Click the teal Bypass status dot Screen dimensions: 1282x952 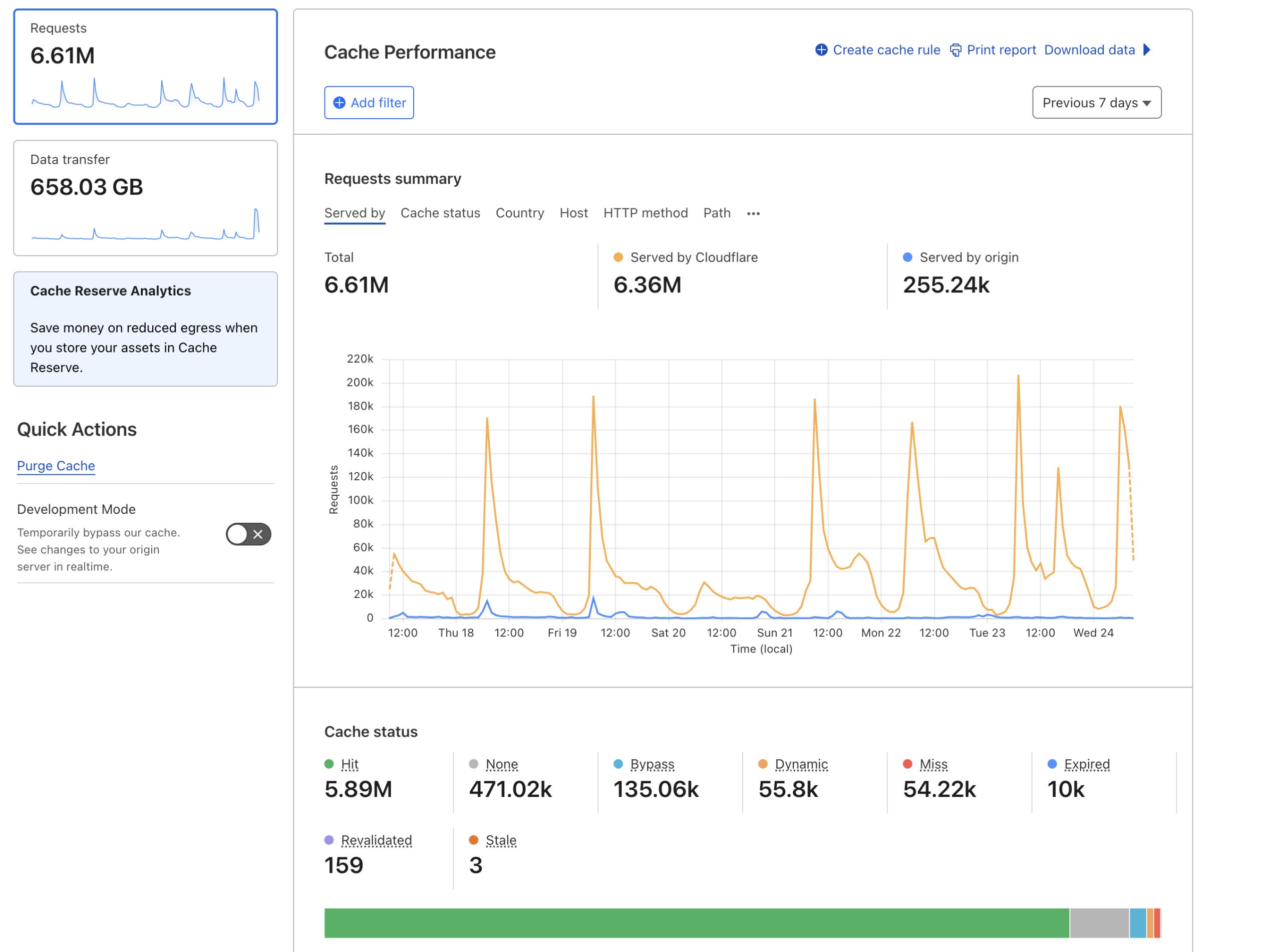coord(618,764)
